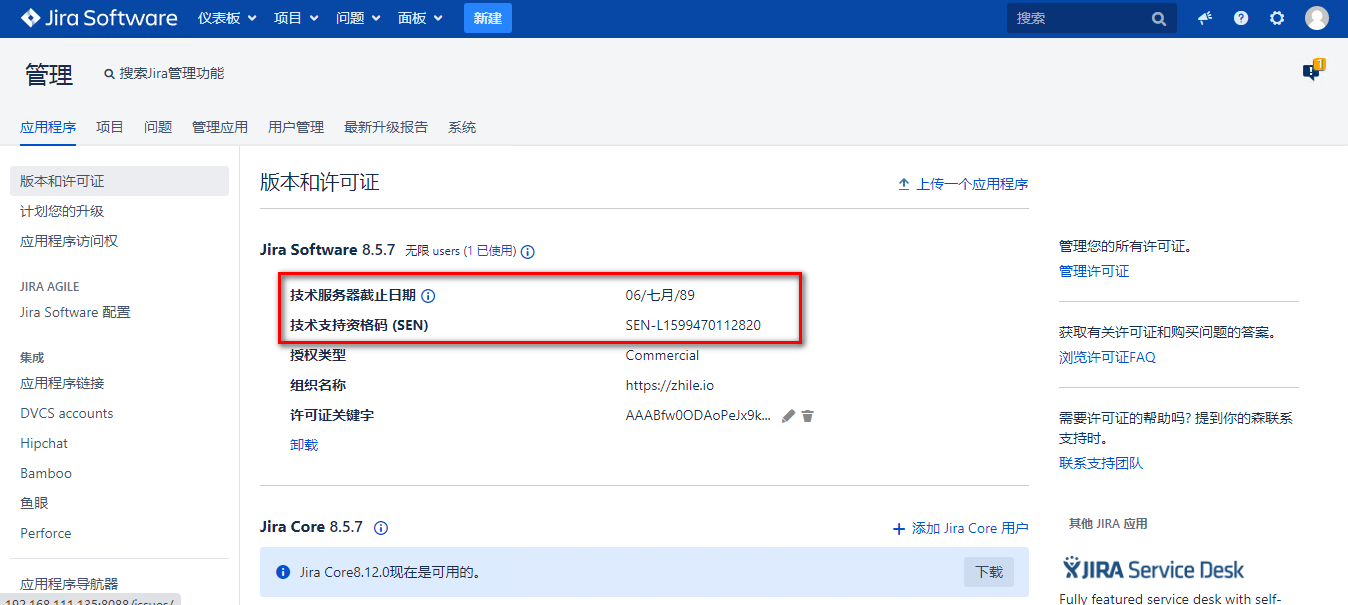Click 上传一个应用程序
This screenshot has width=1348, height=605.
click(x=971, y=183)
